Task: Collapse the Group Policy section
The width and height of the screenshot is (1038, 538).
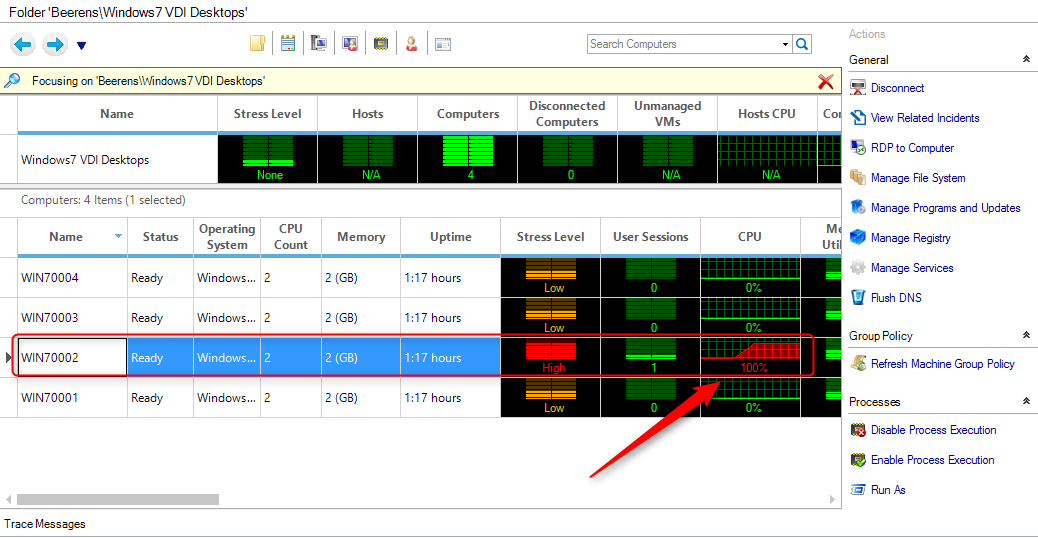Action: (1025, 336)
